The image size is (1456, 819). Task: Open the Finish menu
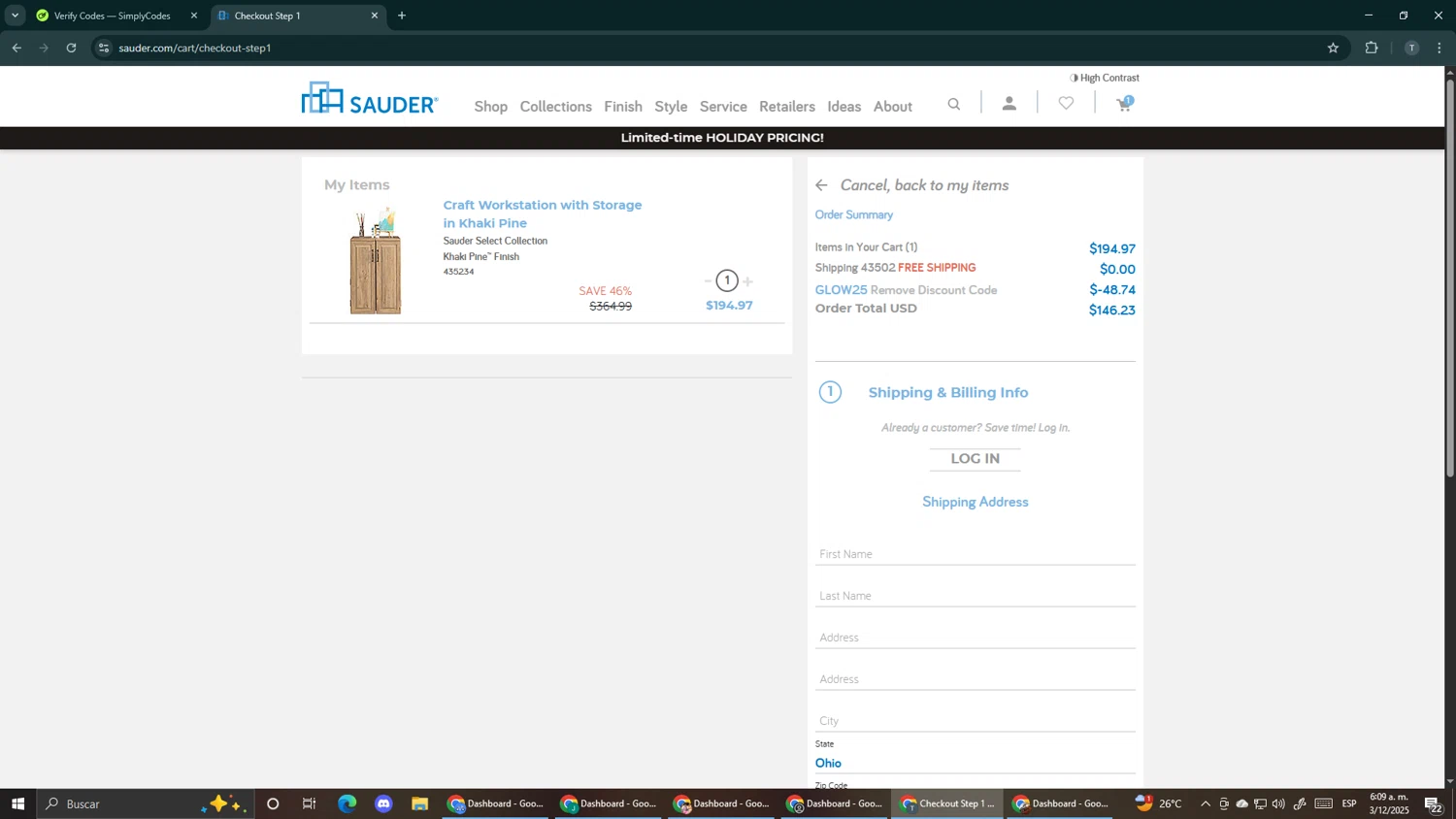click(x=623, y=107)
